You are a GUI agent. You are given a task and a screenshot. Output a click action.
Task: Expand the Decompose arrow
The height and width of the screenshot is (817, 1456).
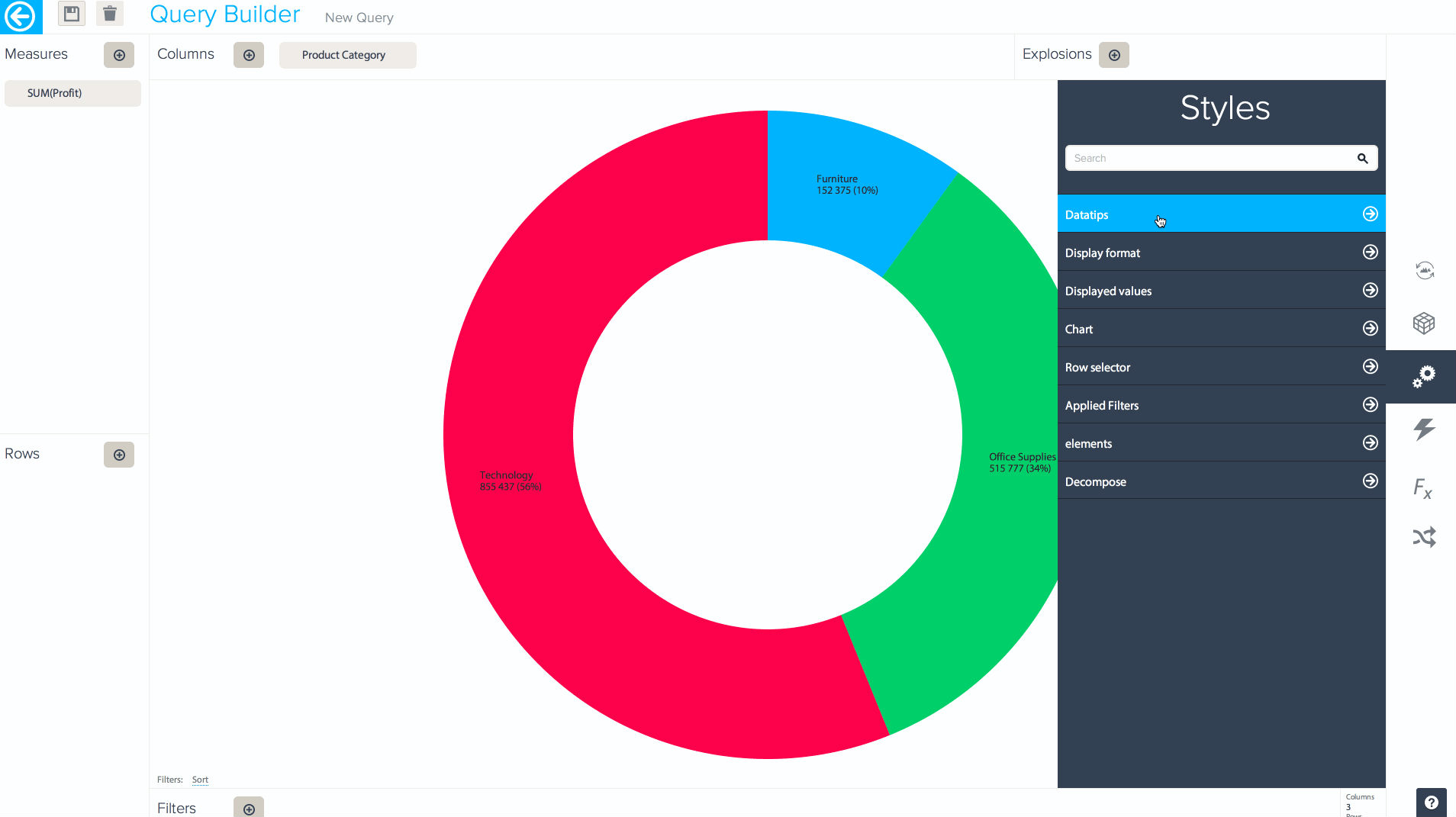(x=1371, y=481)
